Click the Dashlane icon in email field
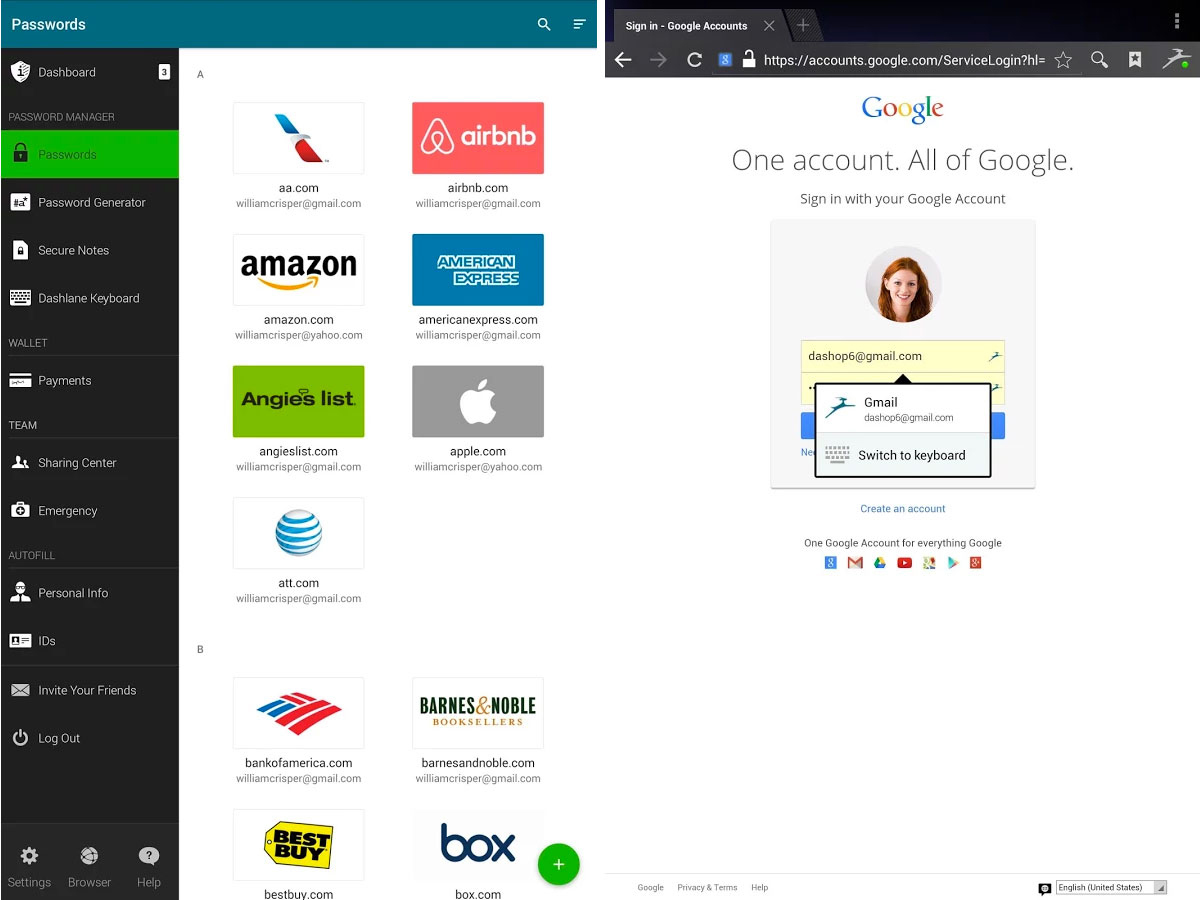Screen dimensions: 1200x900 pos(994,356)
